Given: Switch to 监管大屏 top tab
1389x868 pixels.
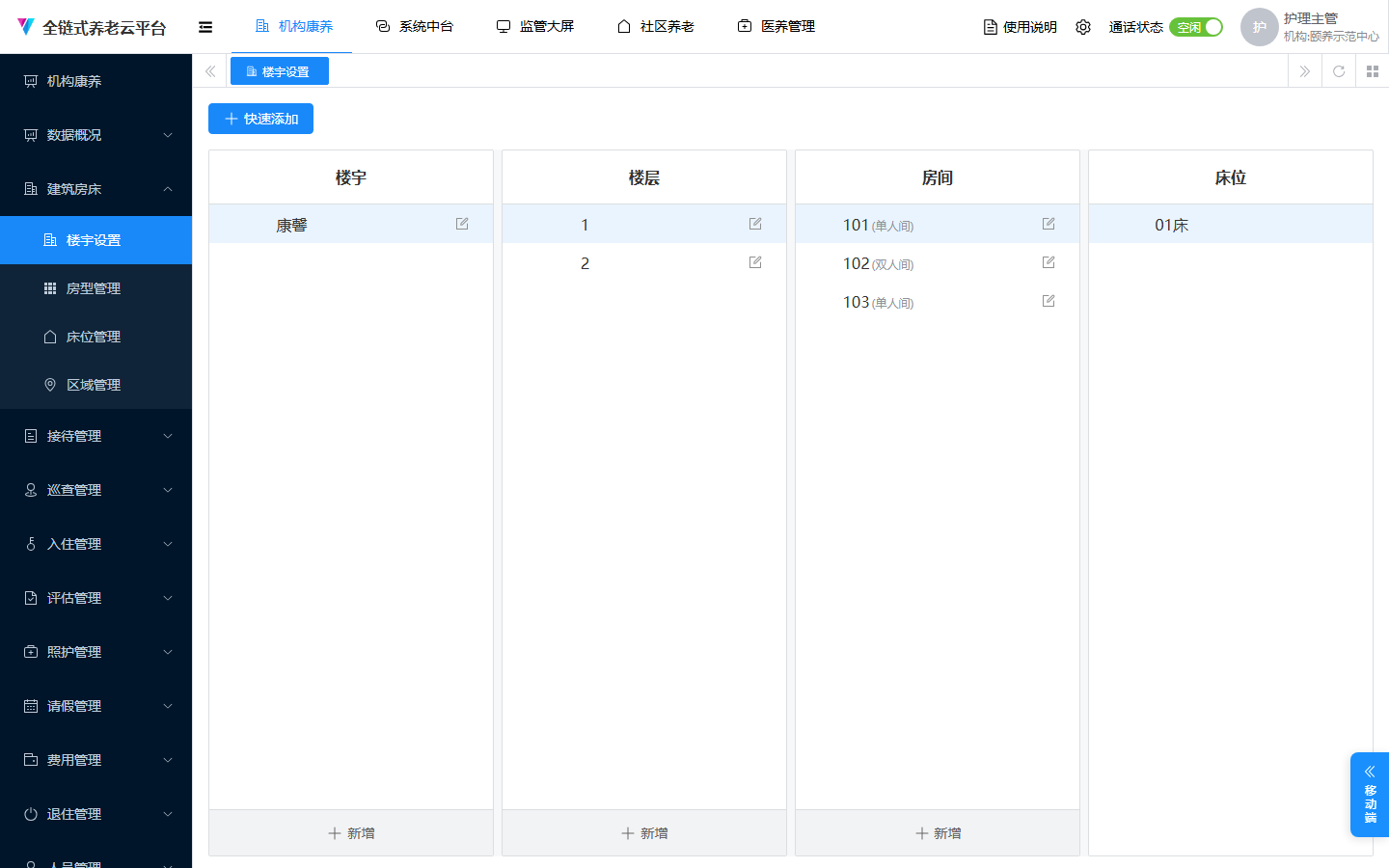Looking at the screenshot, I should 535,27.
